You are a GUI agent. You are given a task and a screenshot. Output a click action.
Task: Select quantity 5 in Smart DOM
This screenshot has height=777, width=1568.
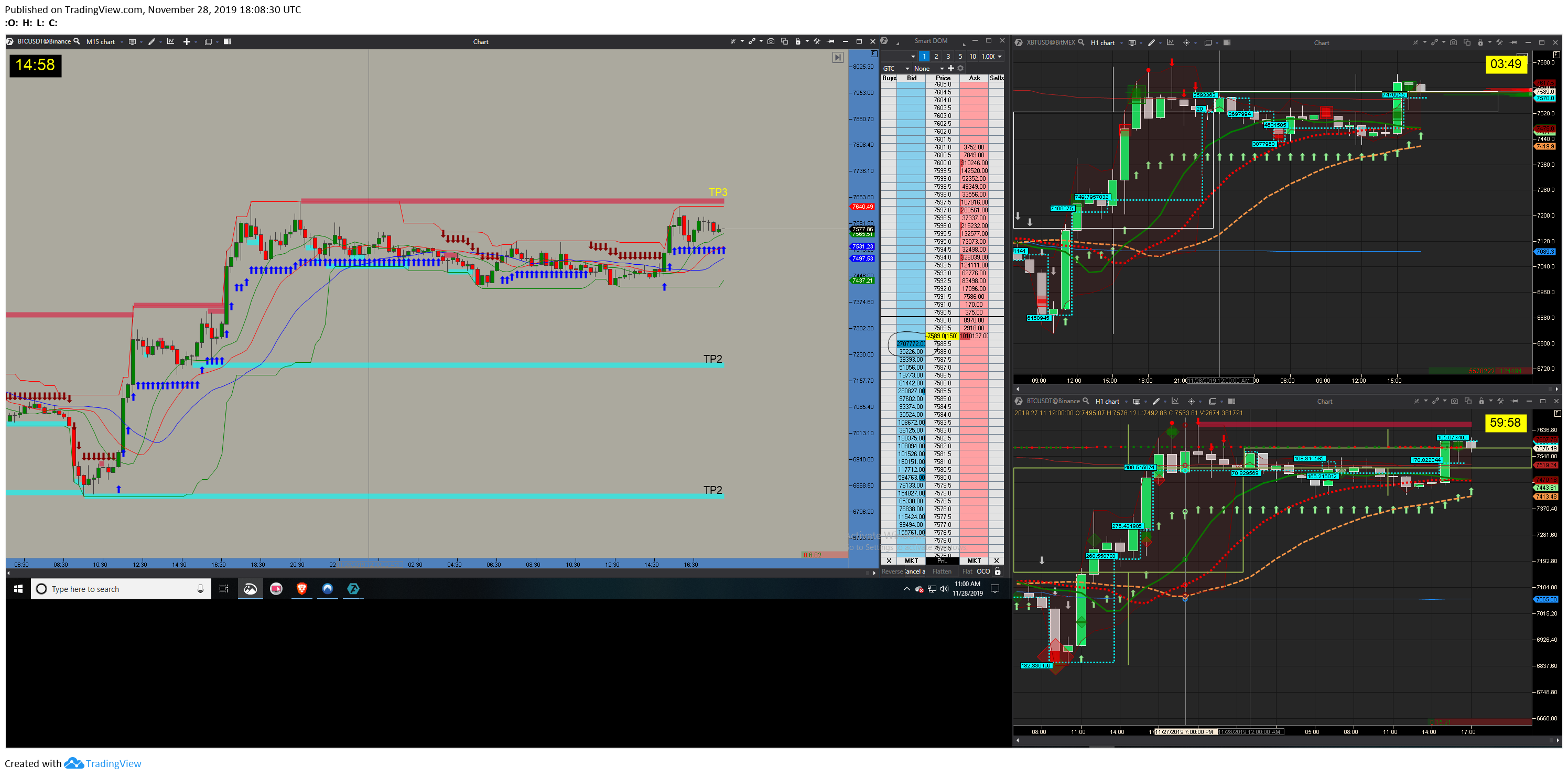pyautogui.click(x=960, y=57)
